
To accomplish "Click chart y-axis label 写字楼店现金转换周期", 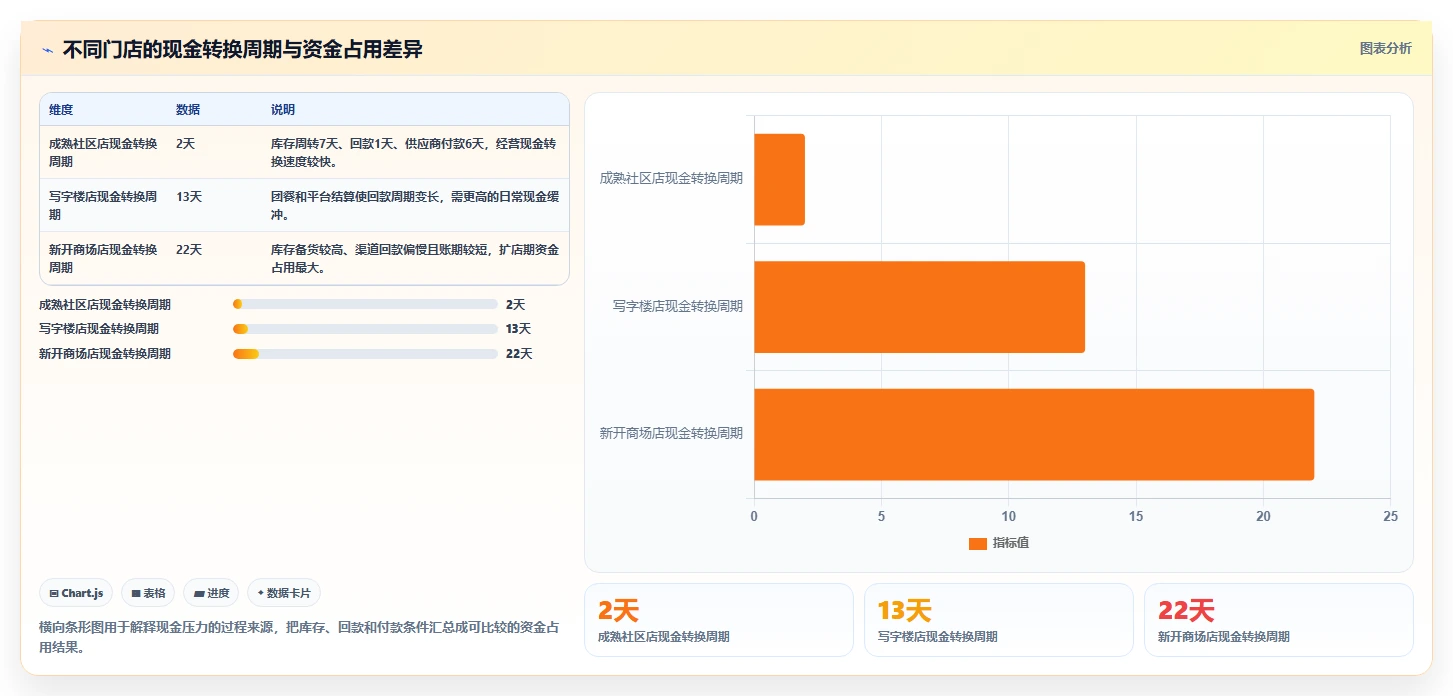I will [x=678, y=306].
